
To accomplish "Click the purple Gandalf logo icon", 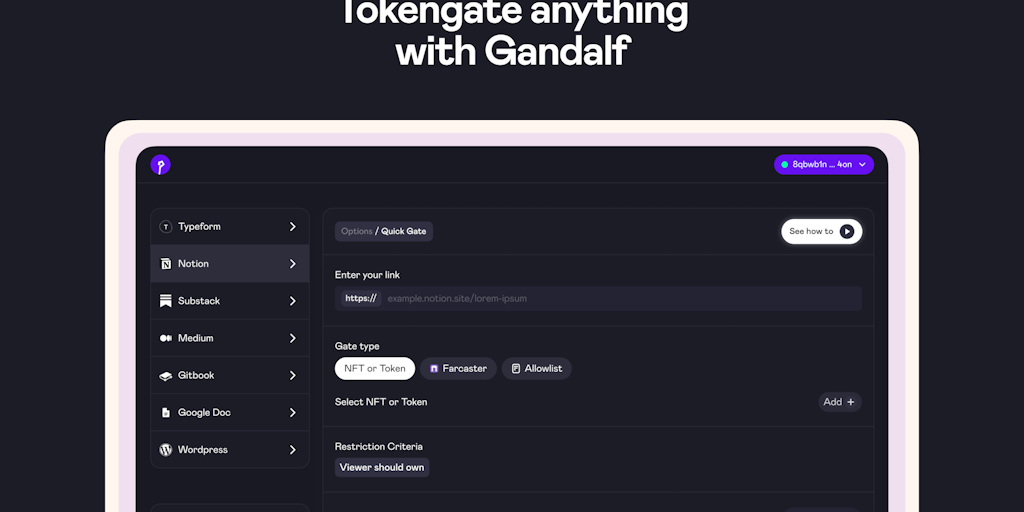I will tap(160, 165).
